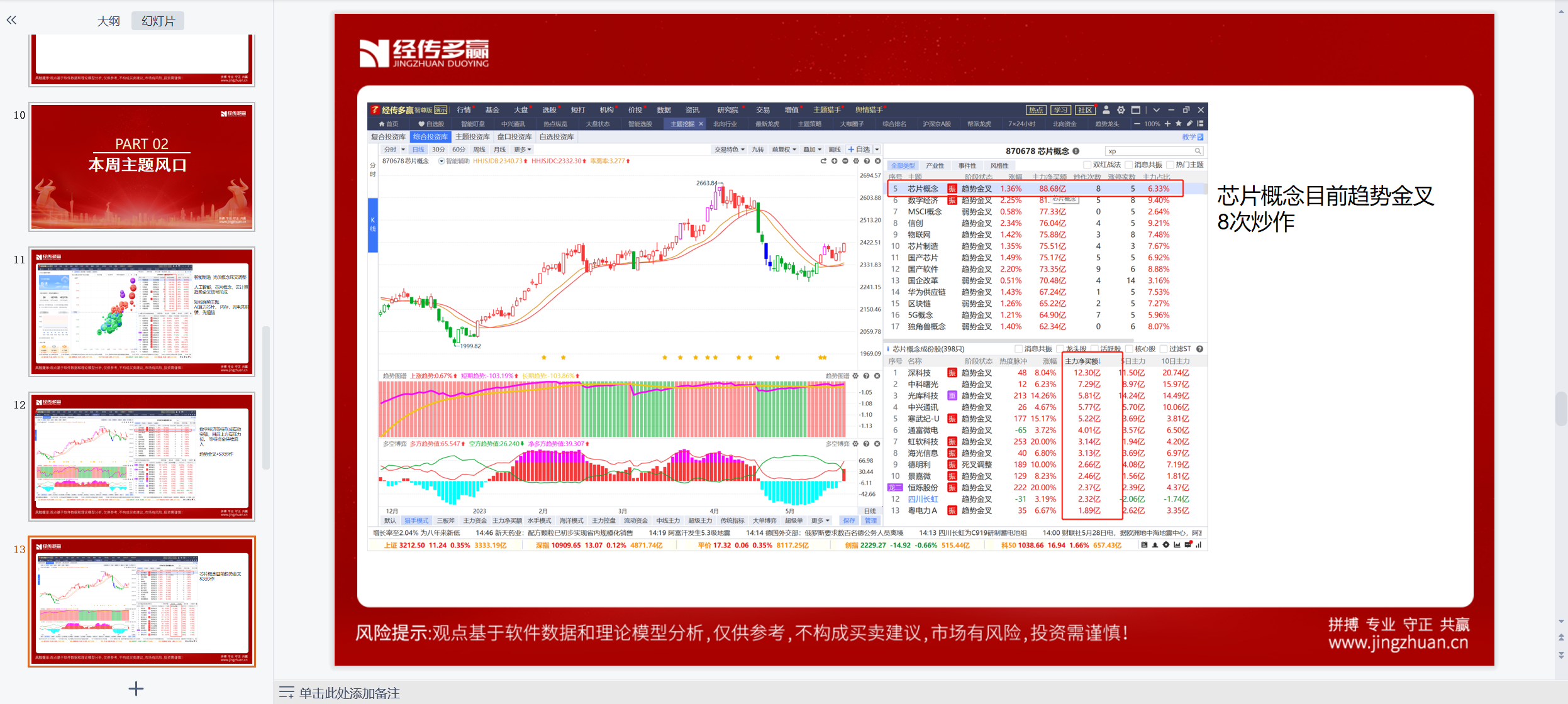
Task: Toggle the 智能辅助 round dropdown icon
Action: pos(442,162)
